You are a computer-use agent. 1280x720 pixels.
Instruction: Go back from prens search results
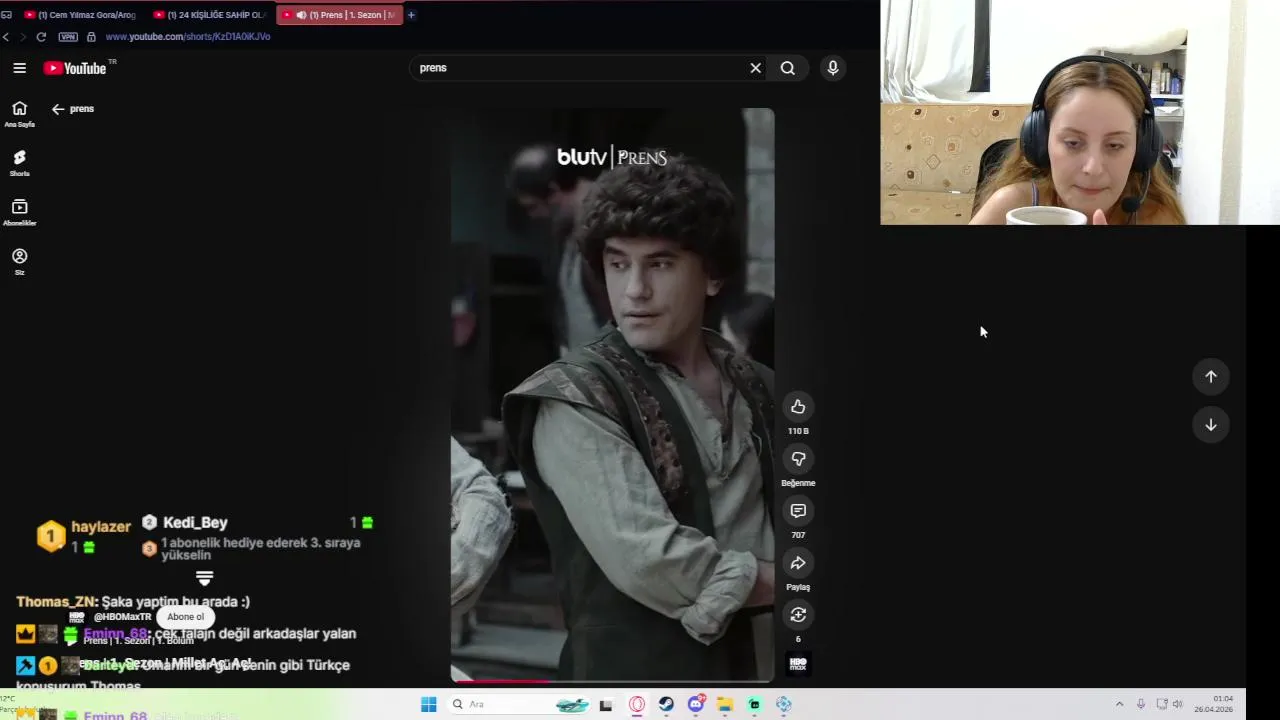(58, 109)
